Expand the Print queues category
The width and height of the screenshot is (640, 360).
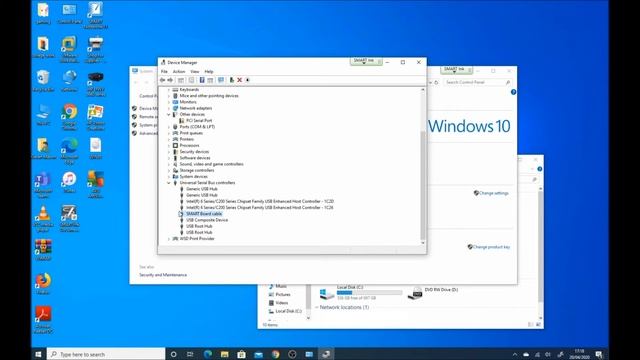169,133
